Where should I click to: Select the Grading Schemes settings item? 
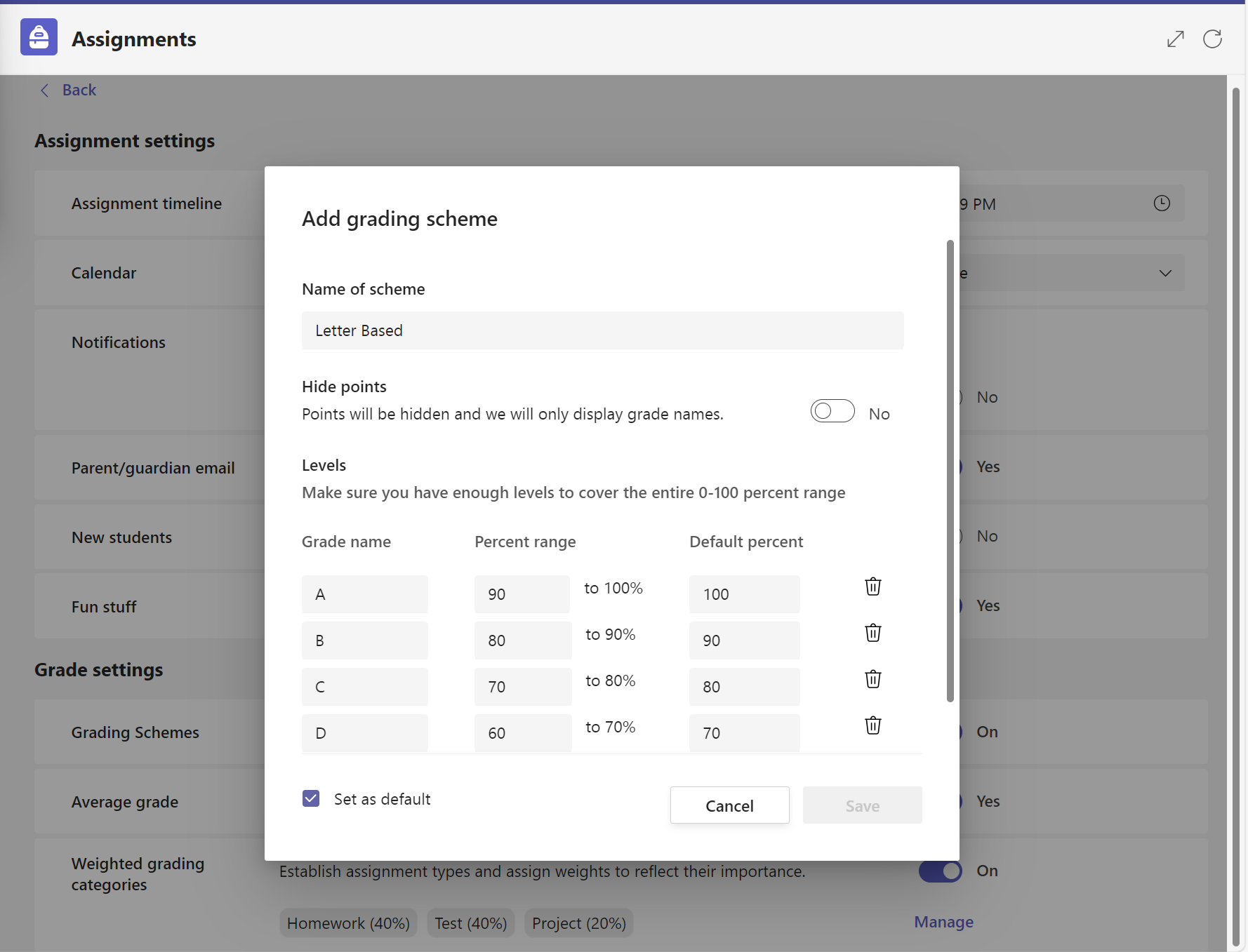pyautogui.click(x=135, y=732)
